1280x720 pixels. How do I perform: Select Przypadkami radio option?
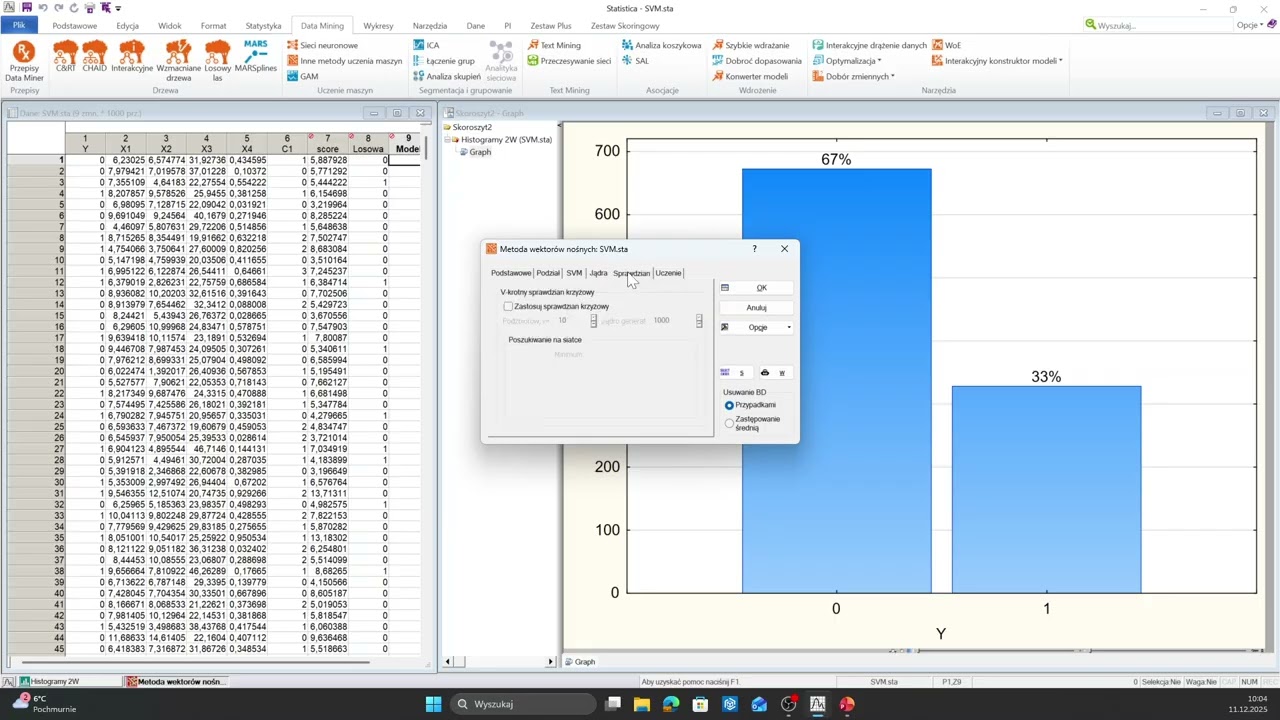[729, 405]
